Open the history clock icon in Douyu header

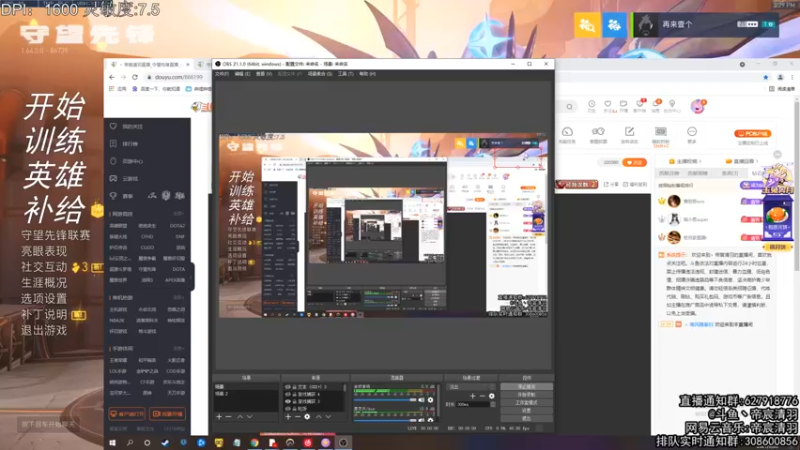coord(591,104)
